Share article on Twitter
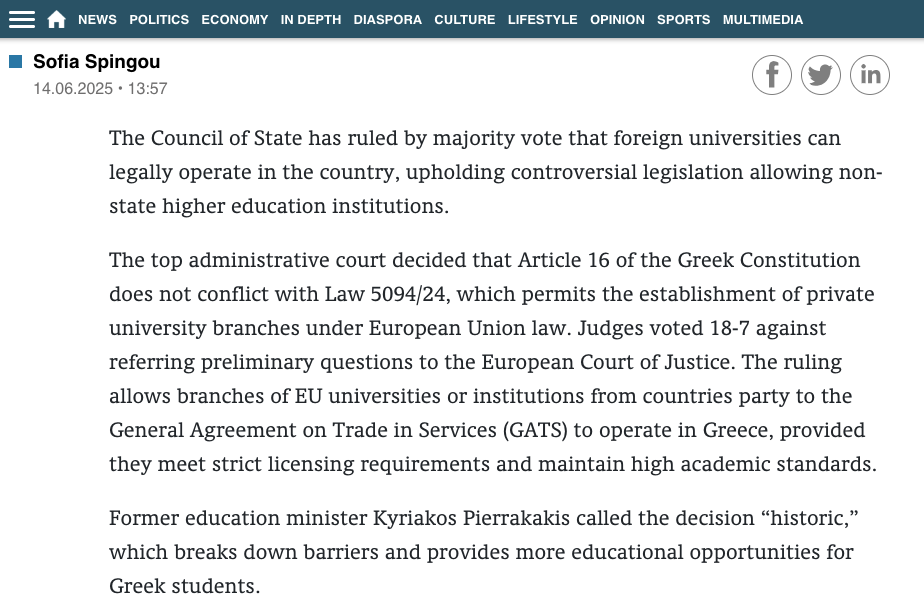Viewport: 924px width, 609px height. click(x=821, y=75)
